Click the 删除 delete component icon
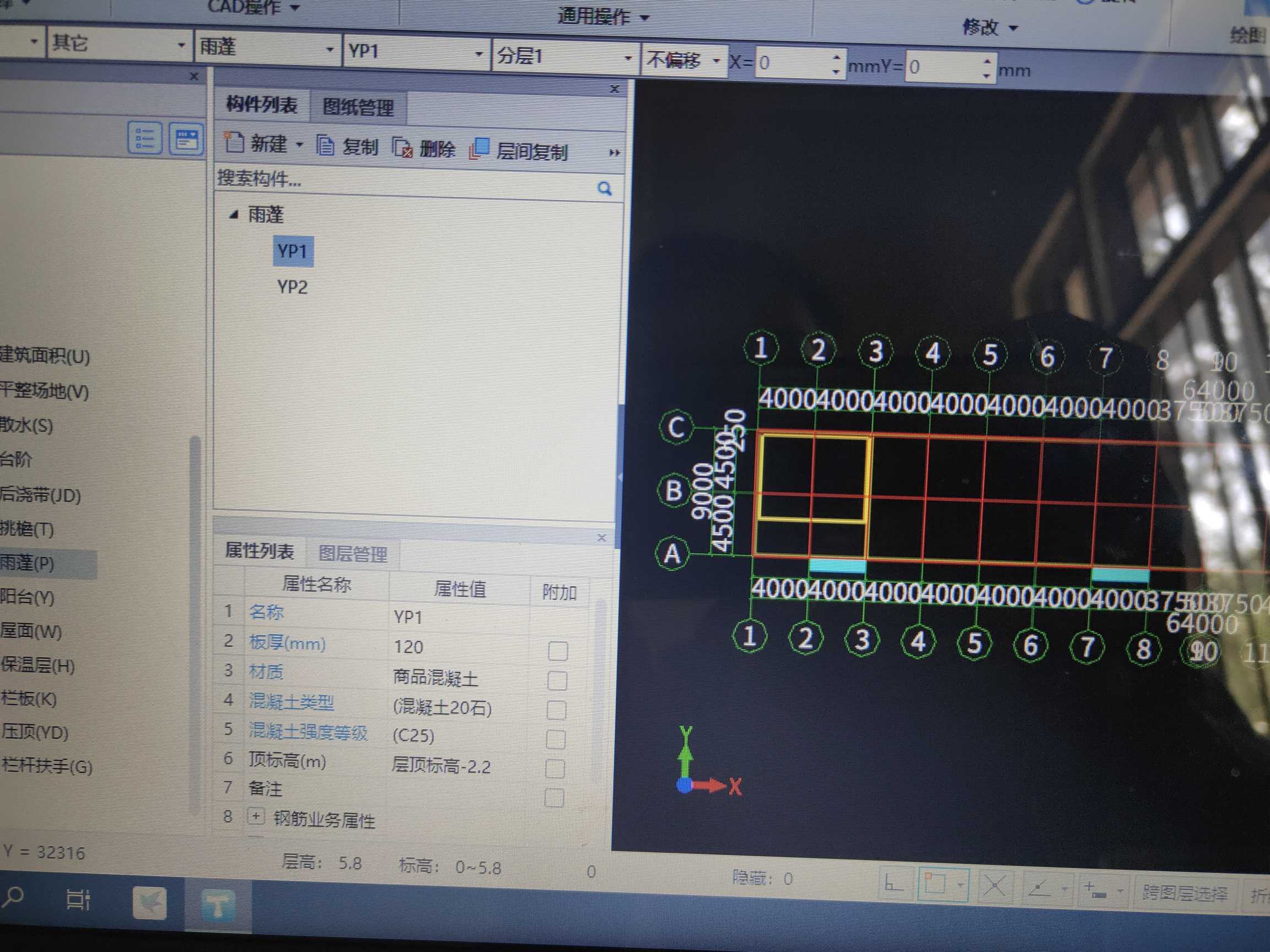Screen dimensions: 1270x952 [x=403, y=148]
